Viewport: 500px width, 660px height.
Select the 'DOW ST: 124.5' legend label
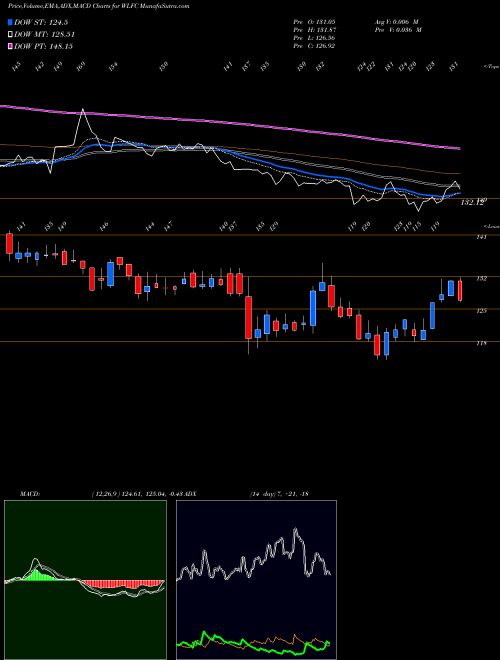pos(41,23)
